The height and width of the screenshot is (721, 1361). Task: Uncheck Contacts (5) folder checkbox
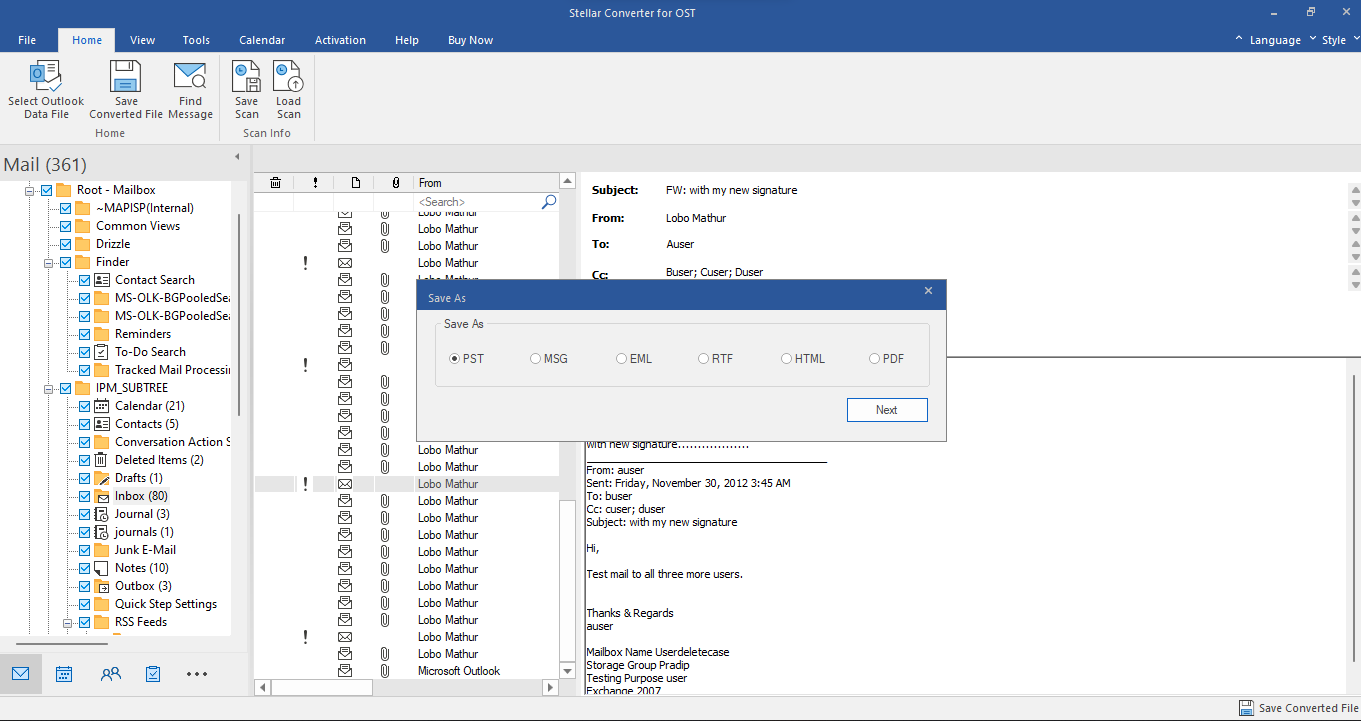[85, 424]
